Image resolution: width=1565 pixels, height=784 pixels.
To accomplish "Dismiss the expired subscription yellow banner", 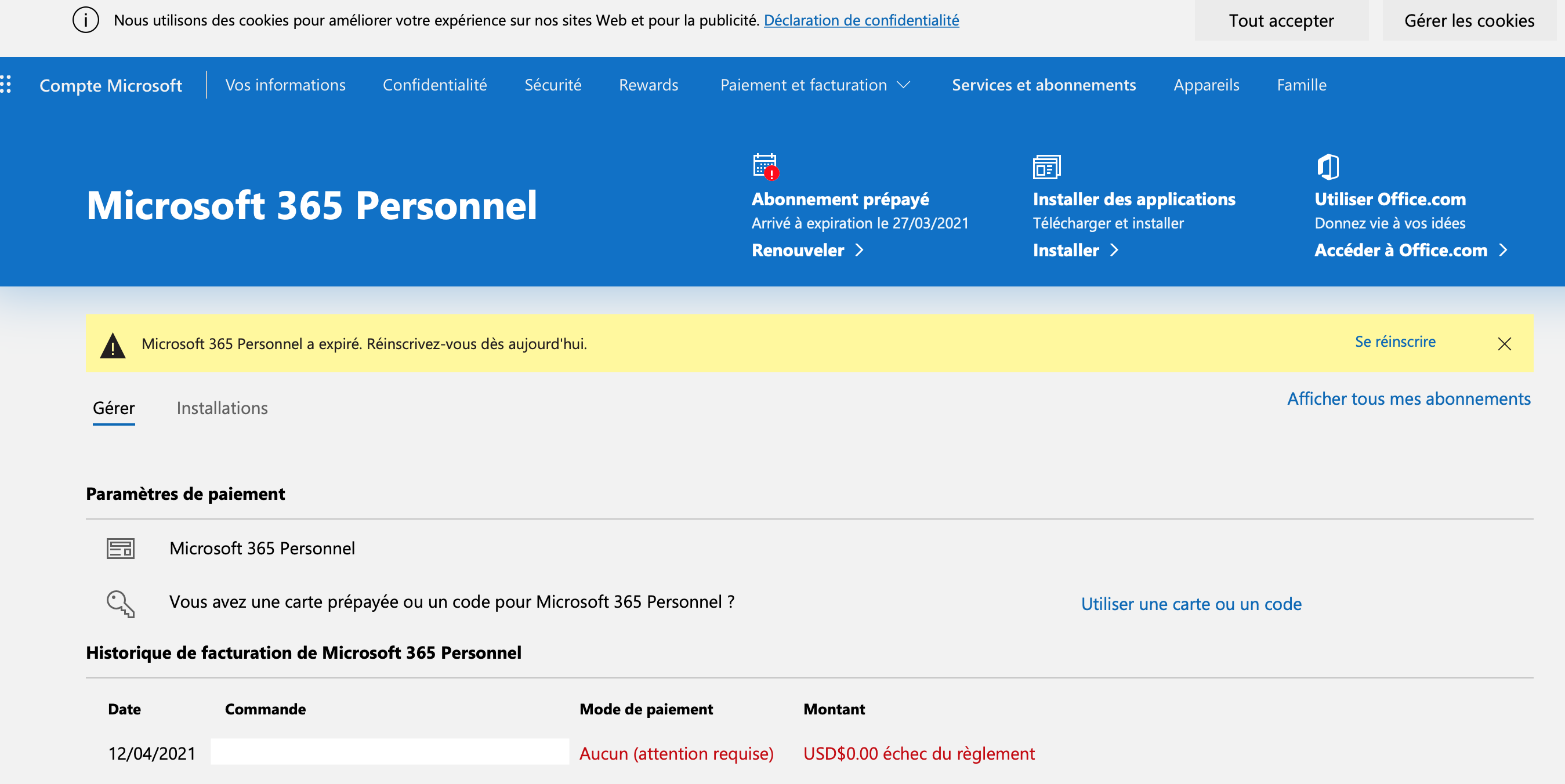I will click(x=1504, y=344).
